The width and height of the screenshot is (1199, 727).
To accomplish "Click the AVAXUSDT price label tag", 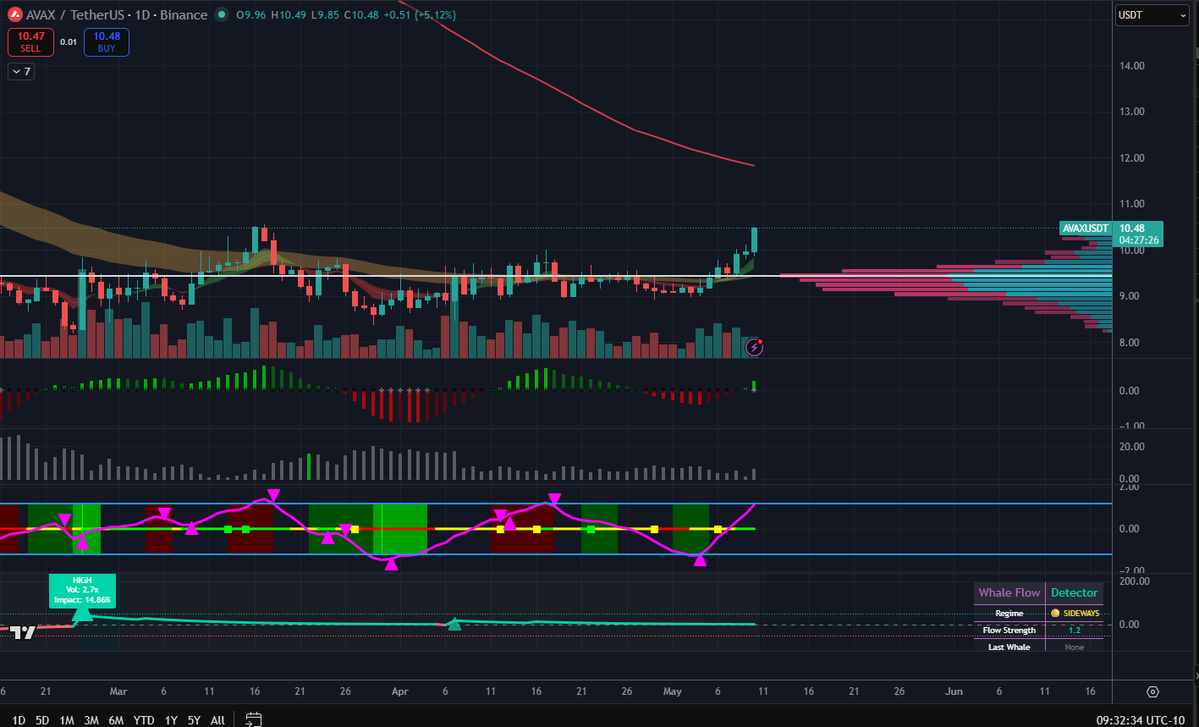I will 1085,229.
